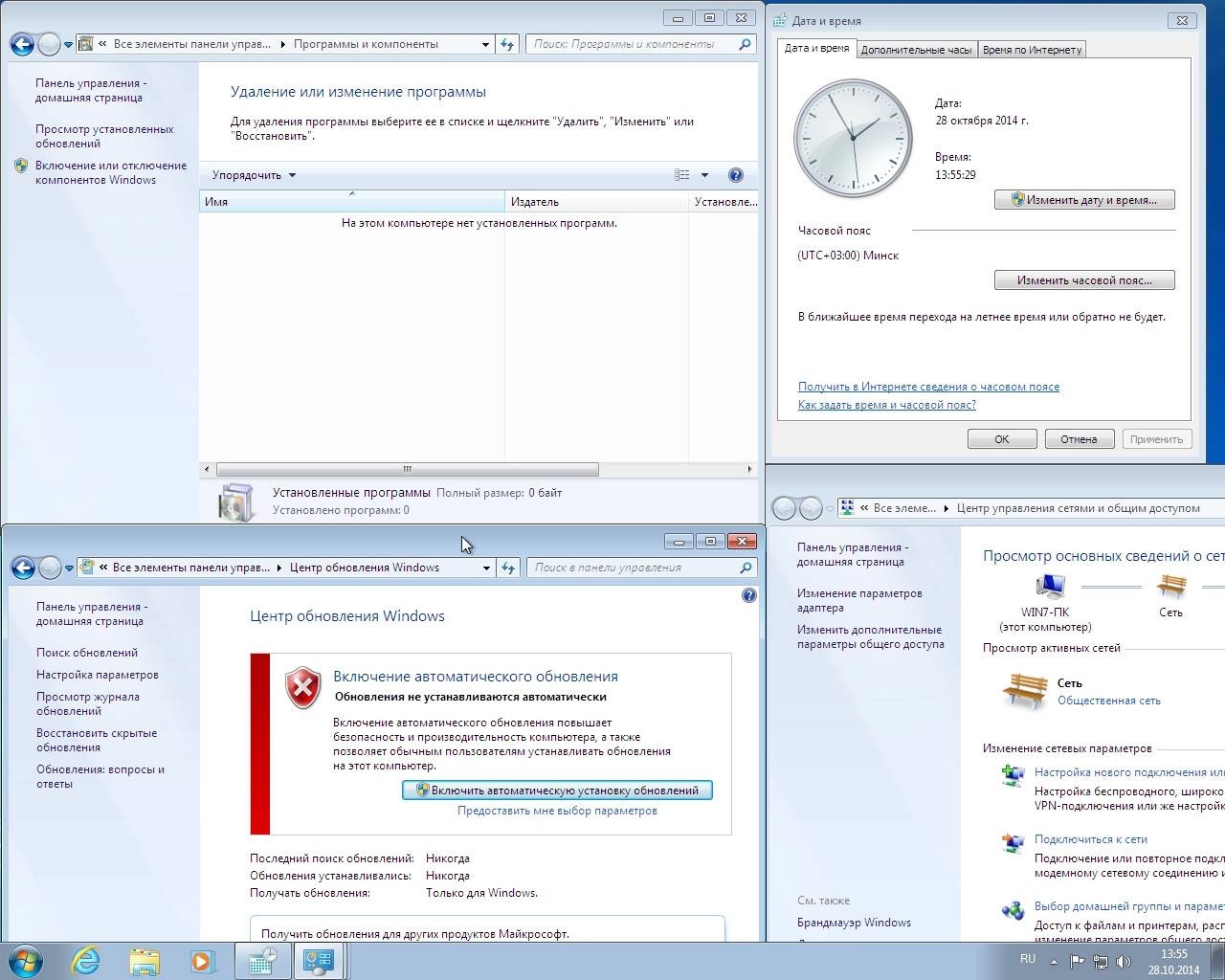Click the back arrow in Programs and Features window
Screen dimensions: 1225x980
click(x=22, y=44)
